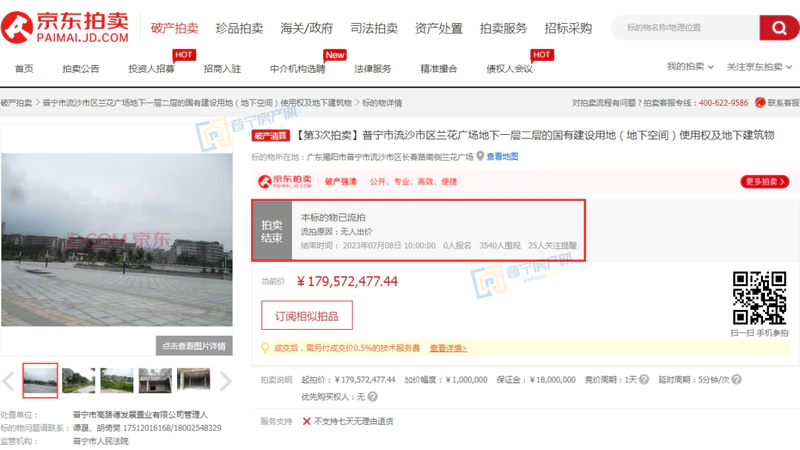Open the 拍卖公告 menu item

(81, 68)
